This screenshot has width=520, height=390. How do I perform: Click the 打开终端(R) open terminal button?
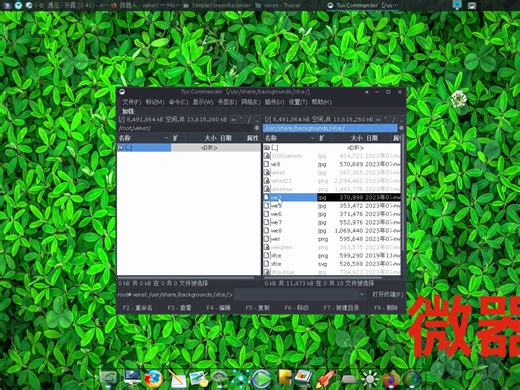click(x=388, y=295)
